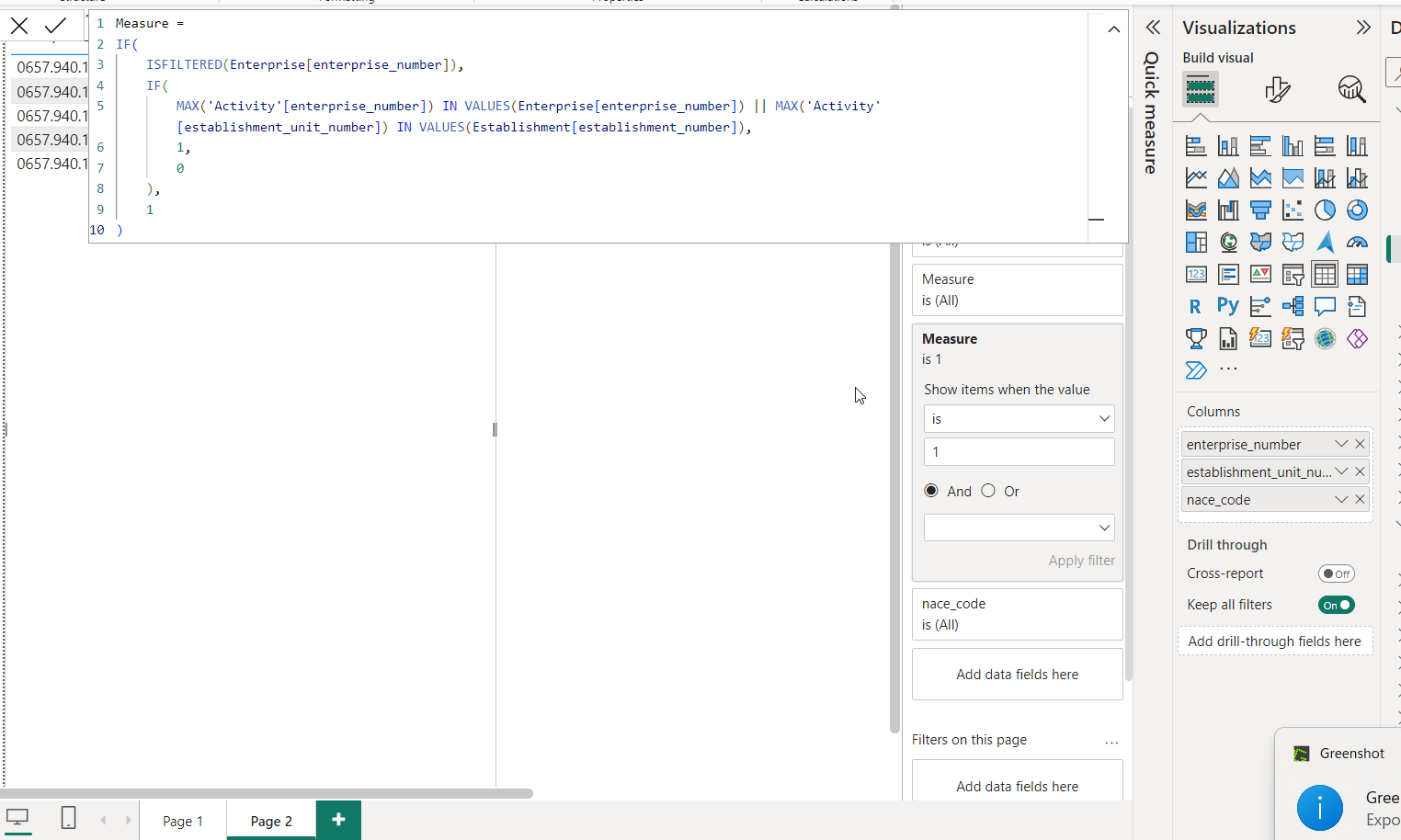Expand the Filters pane with the double chevron
1401x840 pixels.
(x=1153, y=28)
